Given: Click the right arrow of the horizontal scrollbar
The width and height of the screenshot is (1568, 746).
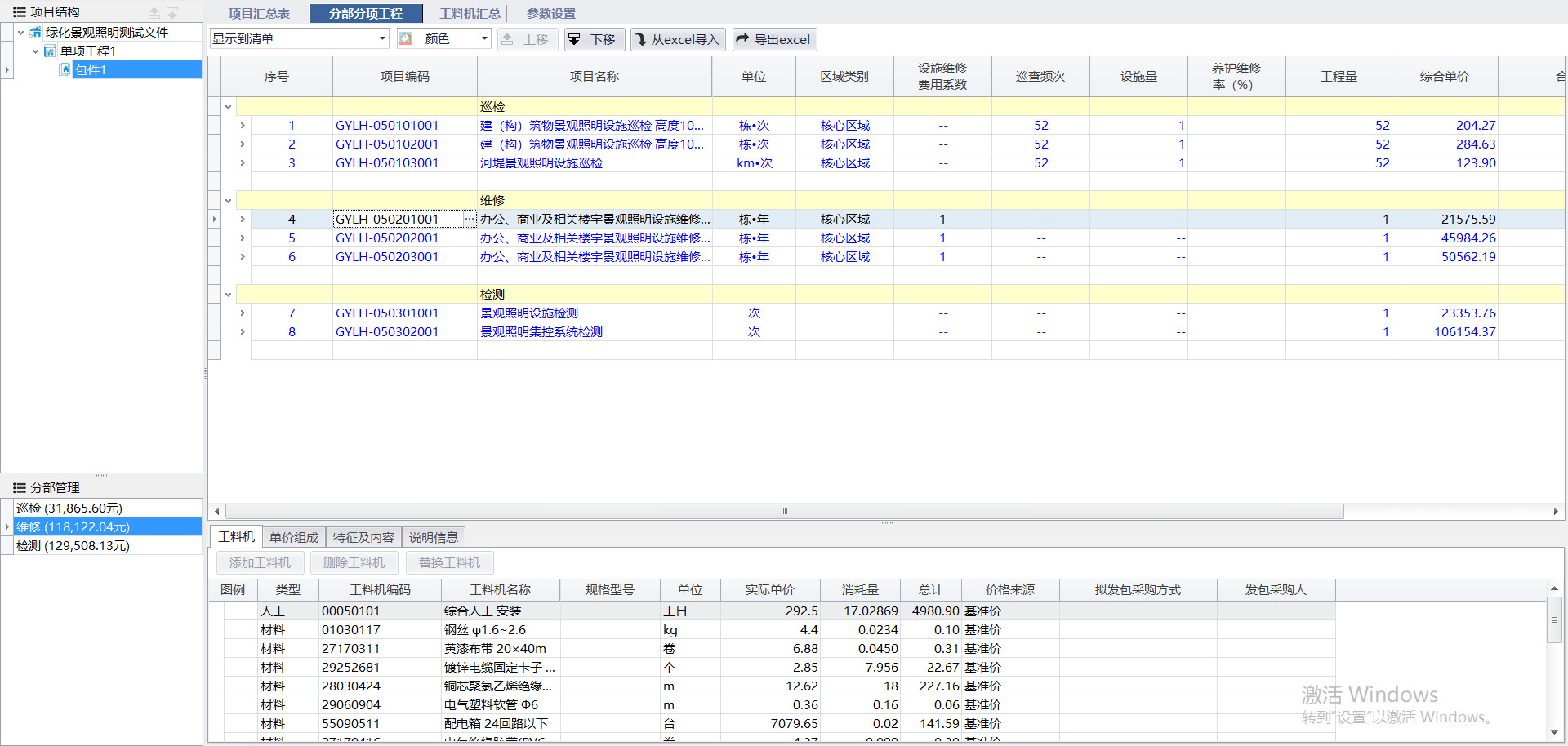Looking at the screenshot, I should (x=1556, y=512).
